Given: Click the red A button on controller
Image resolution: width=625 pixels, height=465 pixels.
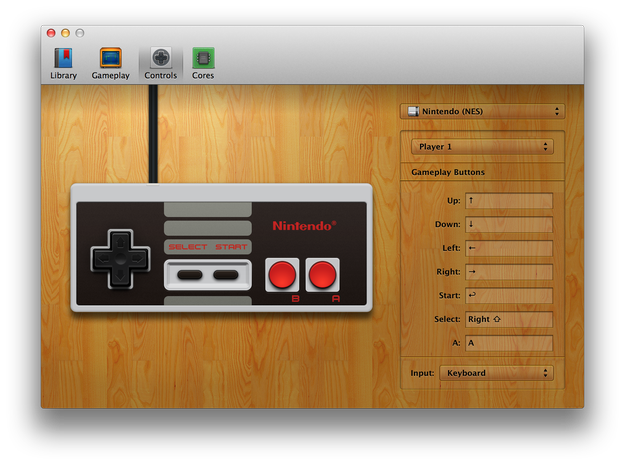Looking at the screenshot, I should pyautogui.click(x=322, y=275).
